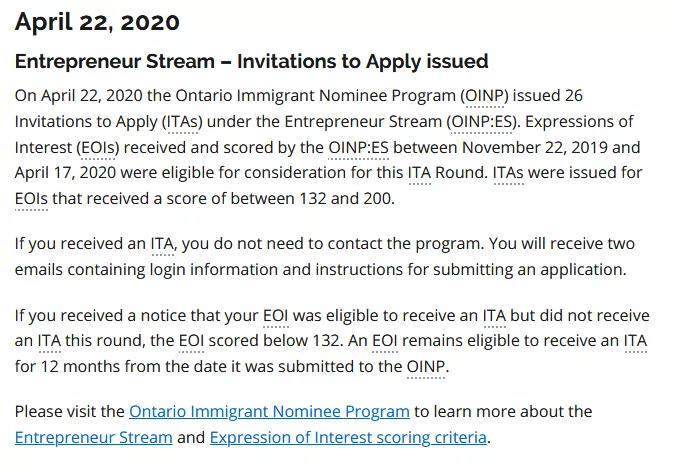Click ITAs abbreviation before 'were issued for'
Image resolution: width=676 pixels, height=469 pixels.
(508, 172)
